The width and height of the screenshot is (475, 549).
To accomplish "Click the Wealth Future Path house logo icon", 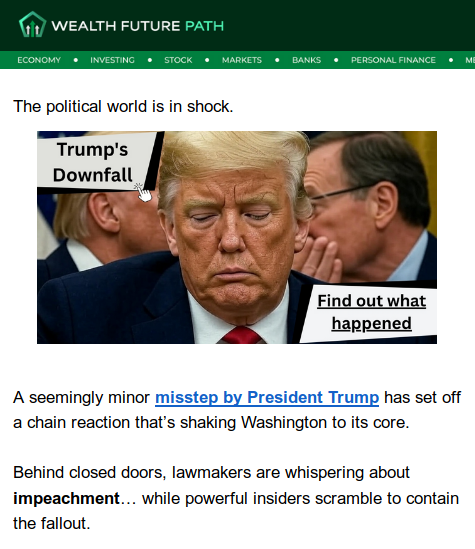I will coord(32,25).
